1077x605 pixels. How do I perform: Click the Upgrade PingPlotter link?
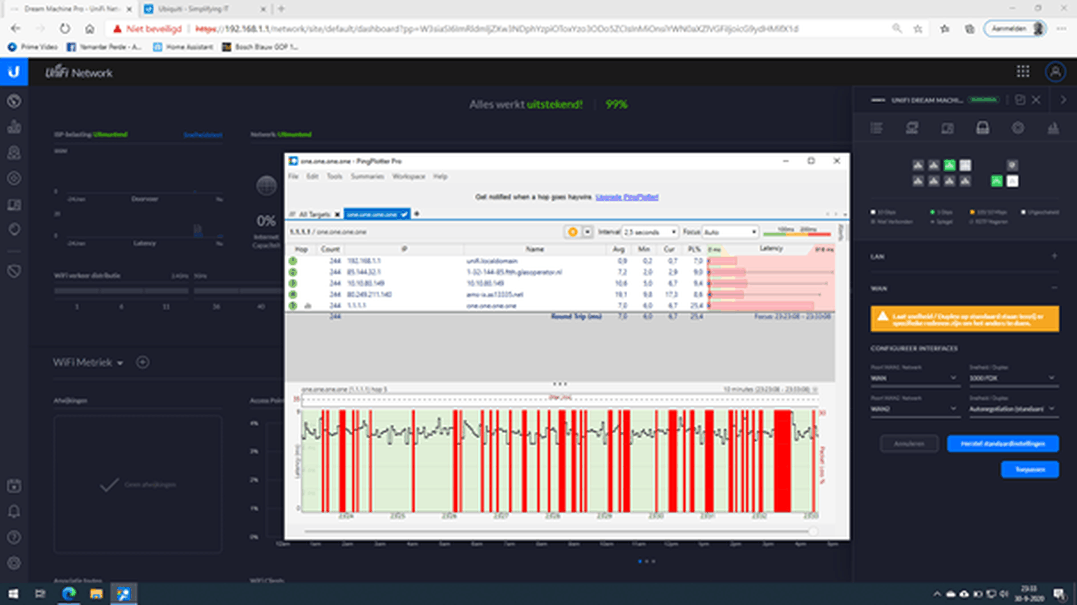[626, 197]
